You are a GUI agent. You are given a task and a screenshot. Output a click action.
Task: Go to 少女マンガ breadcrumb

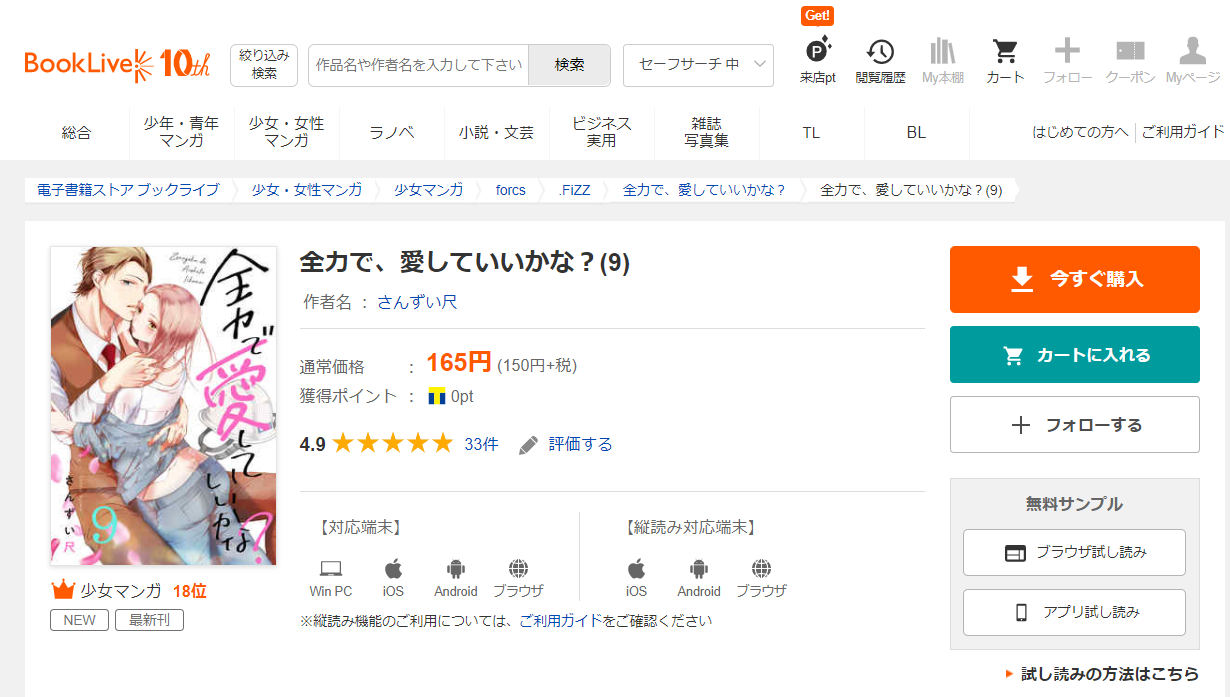click(429, 190)
